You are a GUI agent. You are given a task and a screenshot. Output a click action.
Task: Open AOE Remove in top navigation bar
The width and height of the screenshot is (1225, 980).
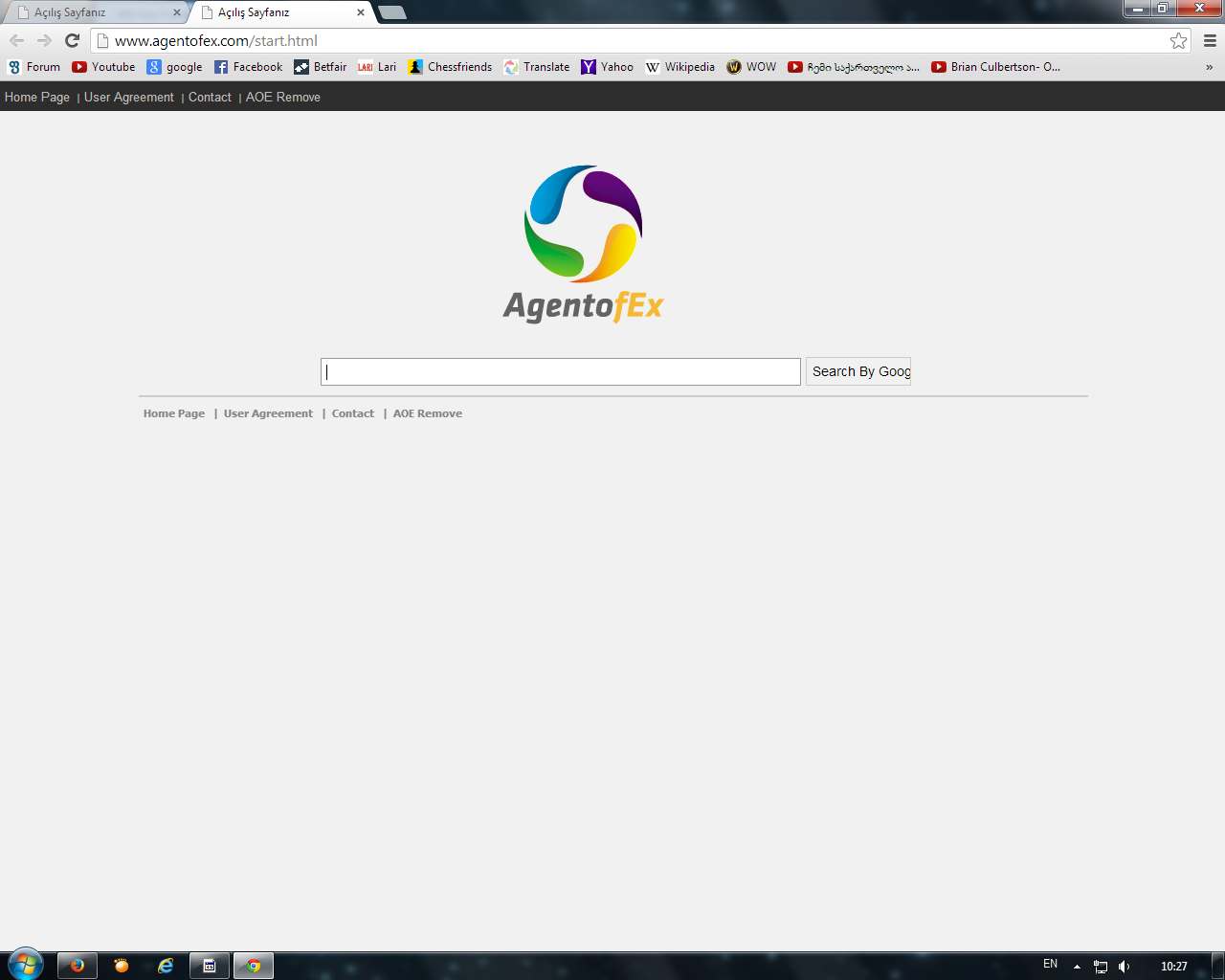tap(283, 97)
